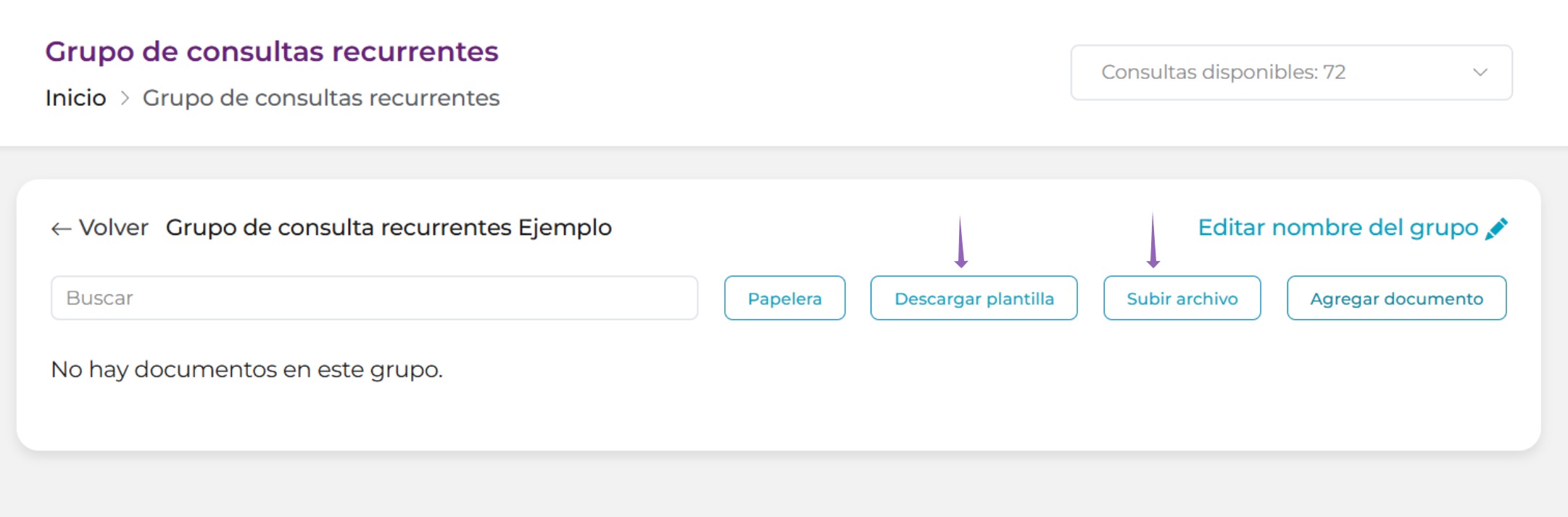1568x517 pixels.
Task: Click the breadcrumb chevron separator icon
Action: [125, 98]
